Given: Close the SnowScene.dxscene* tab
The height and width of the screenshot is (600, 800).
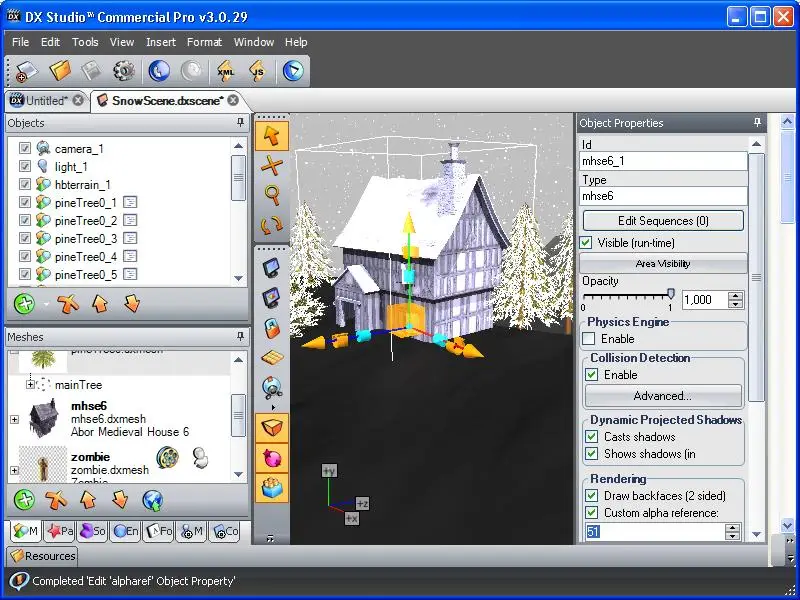Looking at the screenshot, I should click(233, 100).
